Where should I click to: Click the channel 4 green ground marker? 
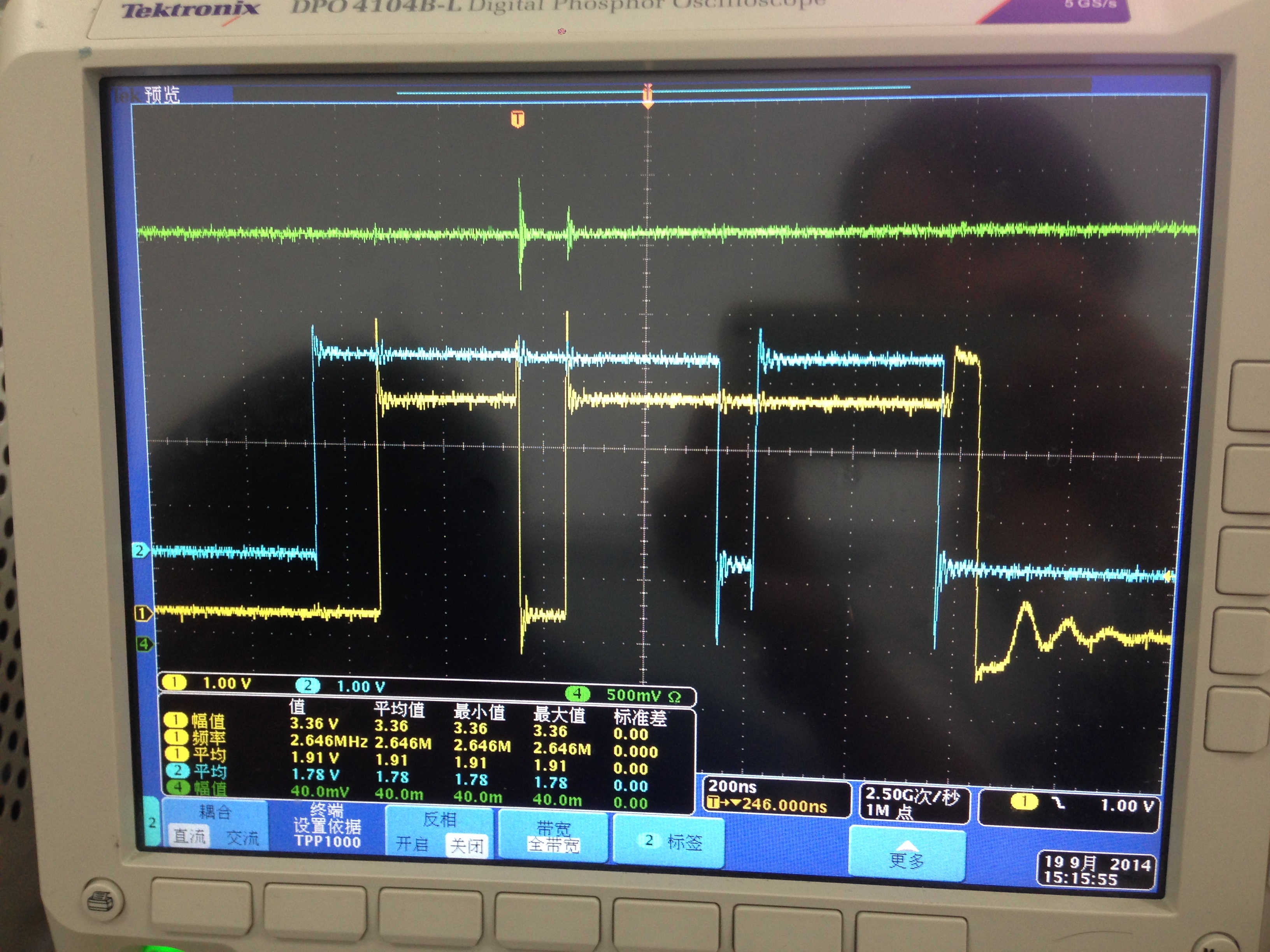(x=144, y=644)
